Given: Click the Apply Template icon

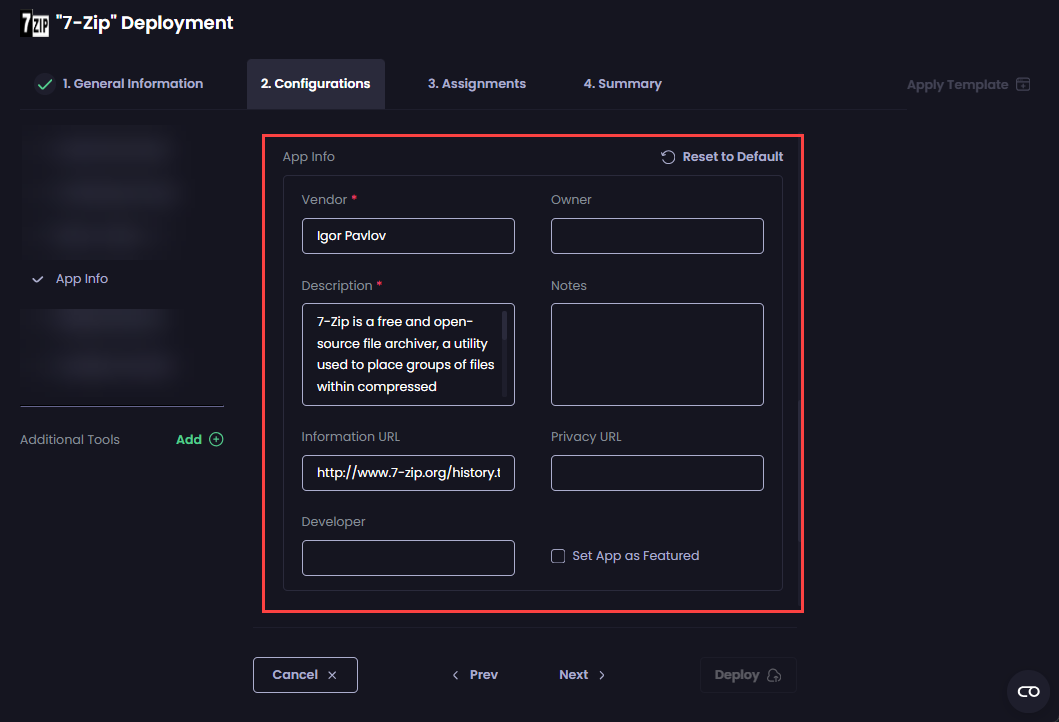Looking at the screenshot, I should [1022, 84].
